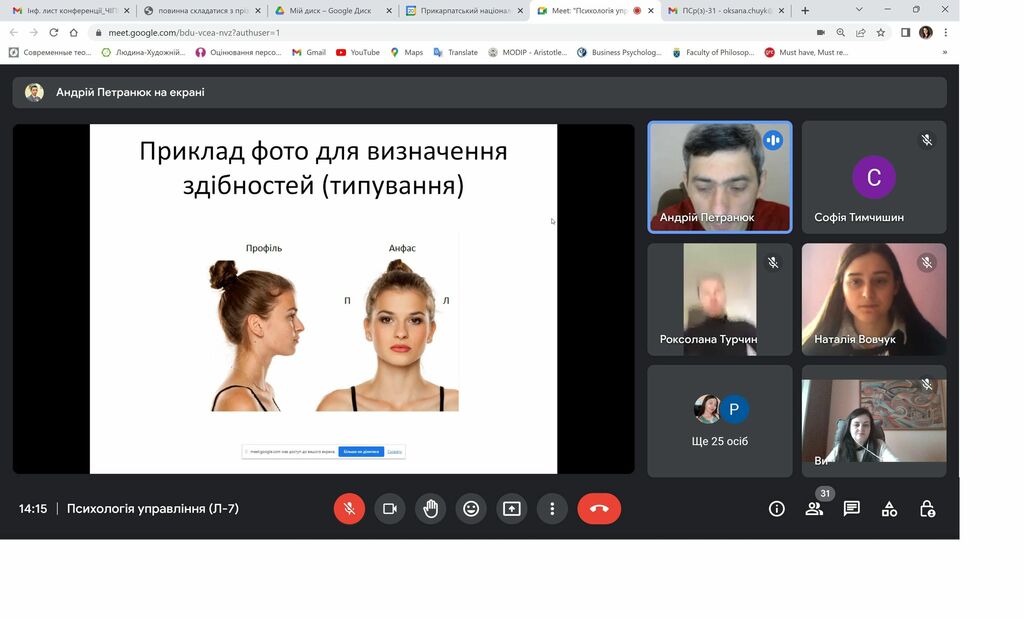Toggle the camera in the call bar
Screen dimensions: 1024x619
pyautogui.click(x=390, y=508)
